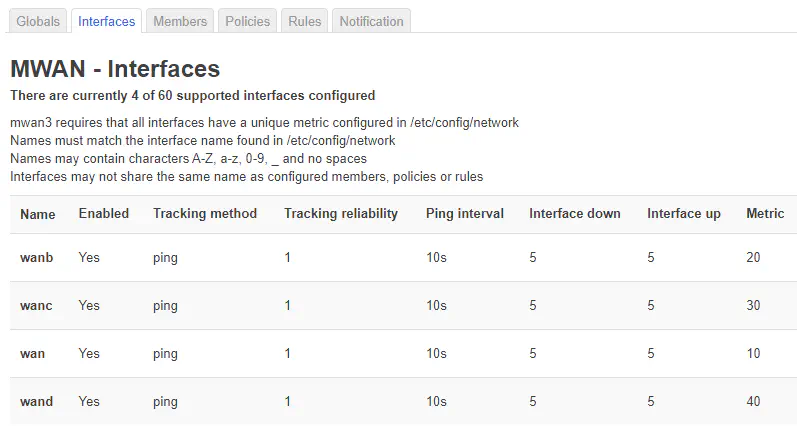Switch to the Members tab
This screenshot has width=797, height=426.
[x=181, y=21]
